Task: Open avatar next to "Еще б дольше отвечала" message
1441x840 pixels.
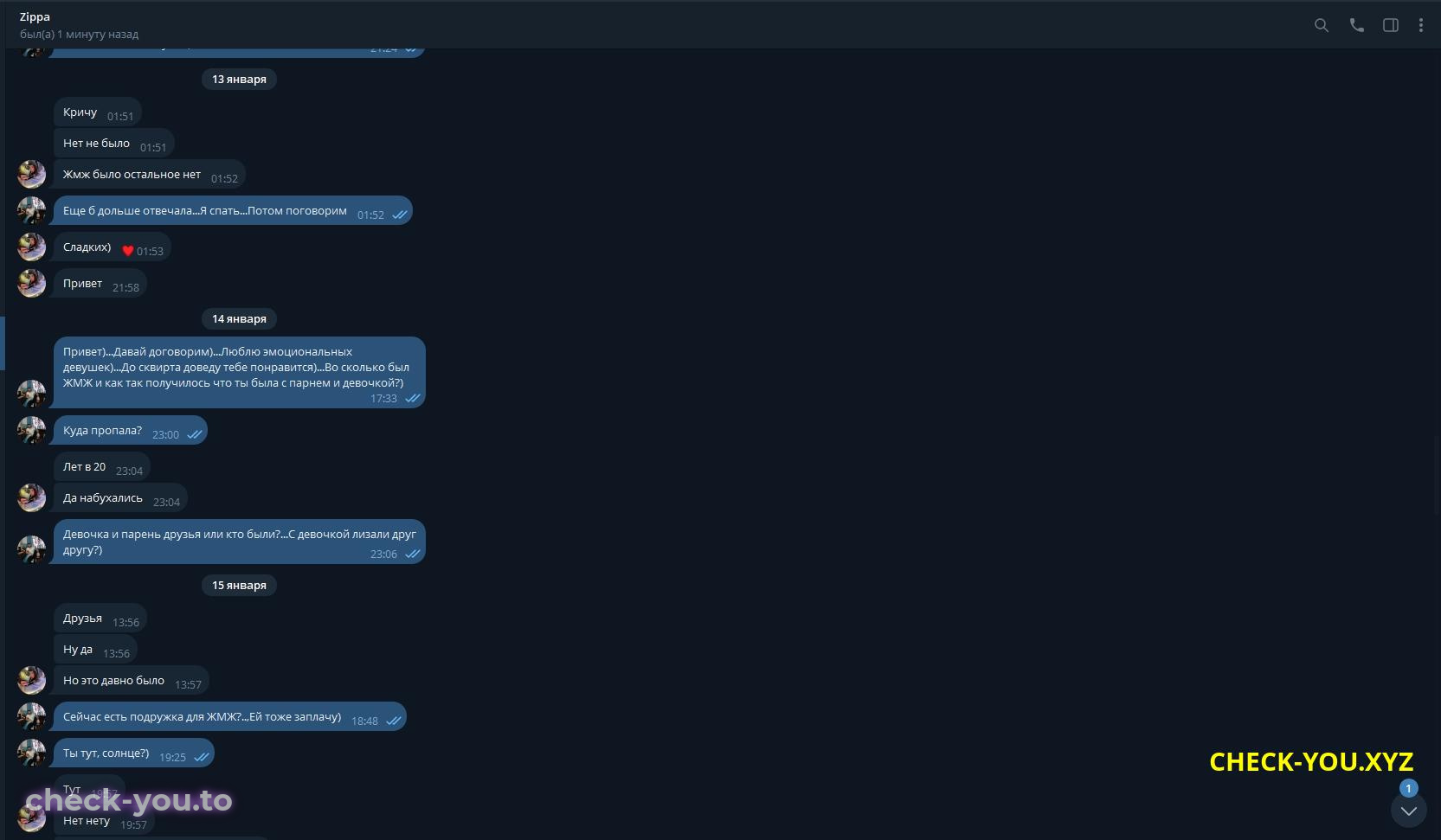Action: [x=32, y=210]
